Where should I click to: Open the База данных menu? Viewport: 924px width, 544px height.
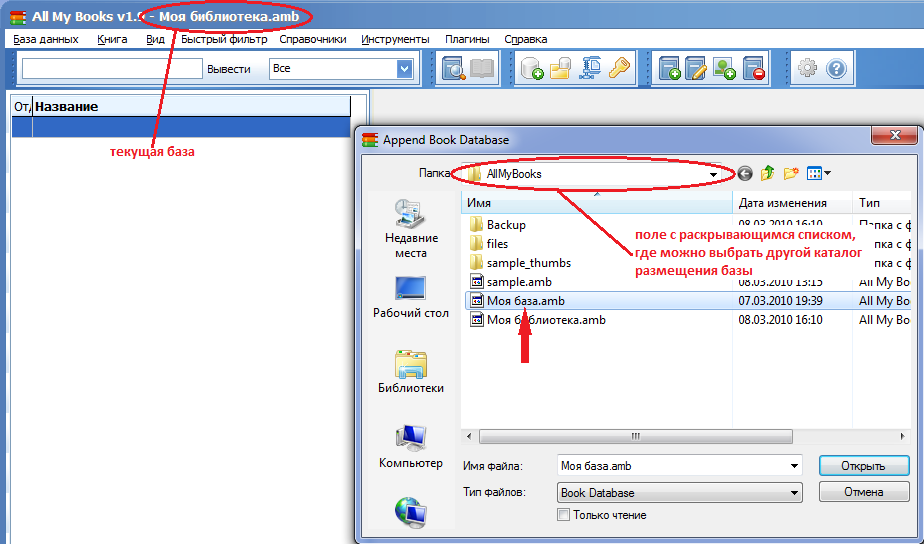coord(46,39)
